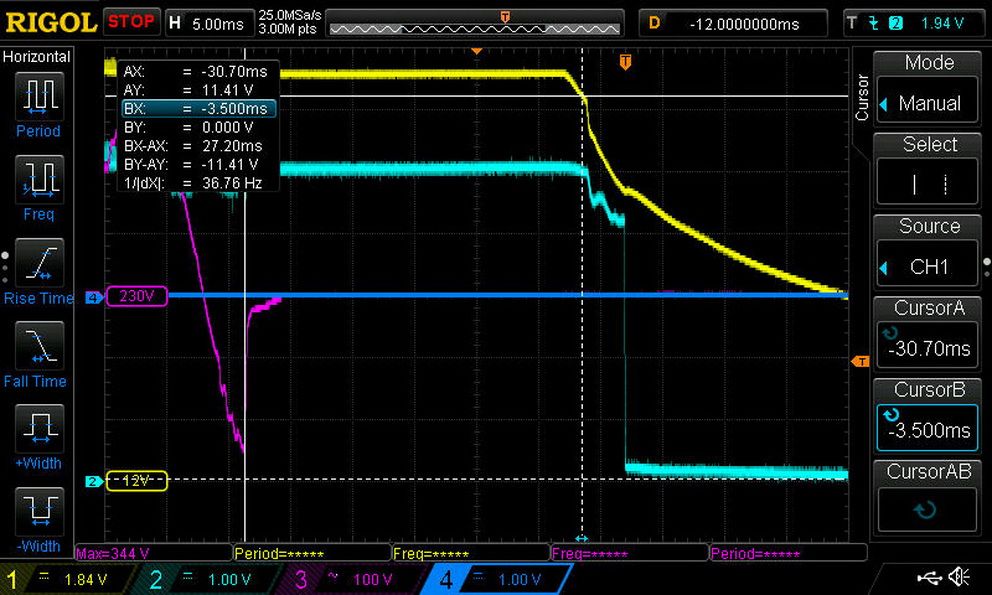Toggle channel 3 at 100 V
Image resolution: width=992 pixels, height=595 pixels.
351,579
